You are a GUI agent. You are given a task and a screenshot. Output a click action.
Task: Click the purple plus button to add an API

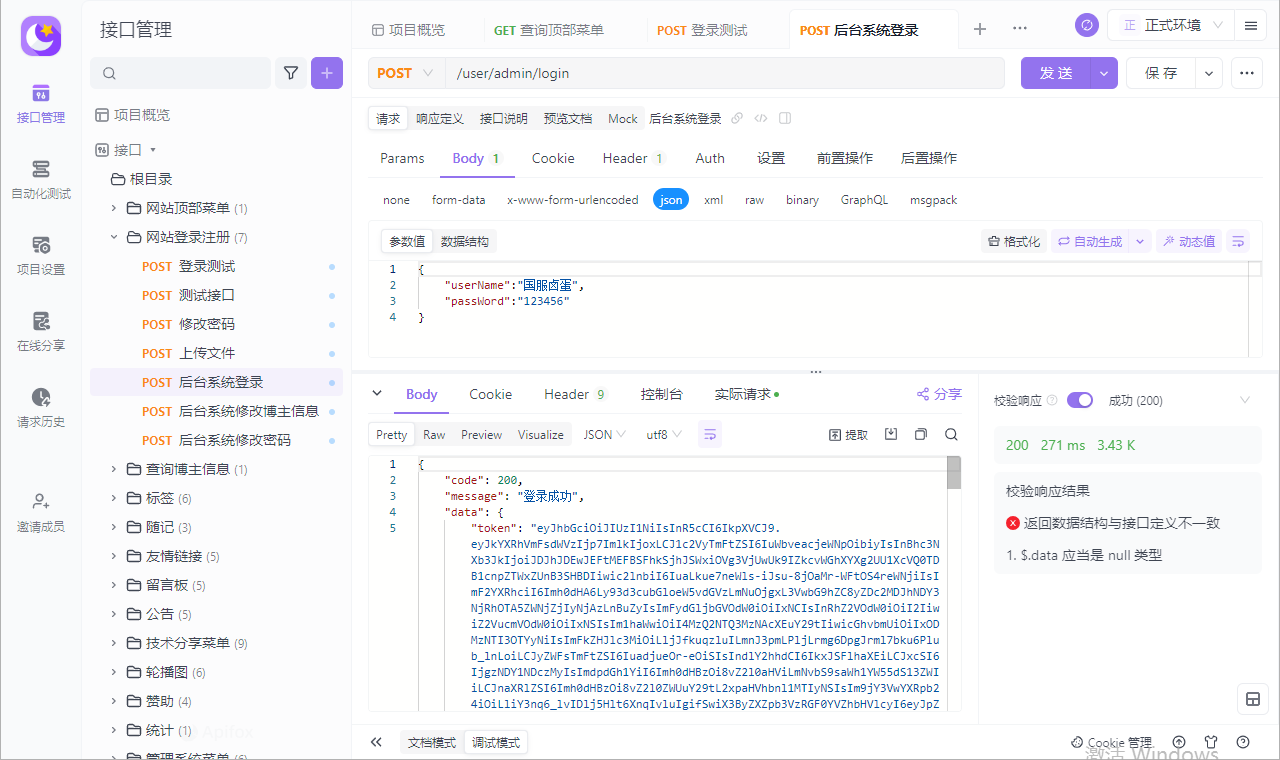pos(327,73)
